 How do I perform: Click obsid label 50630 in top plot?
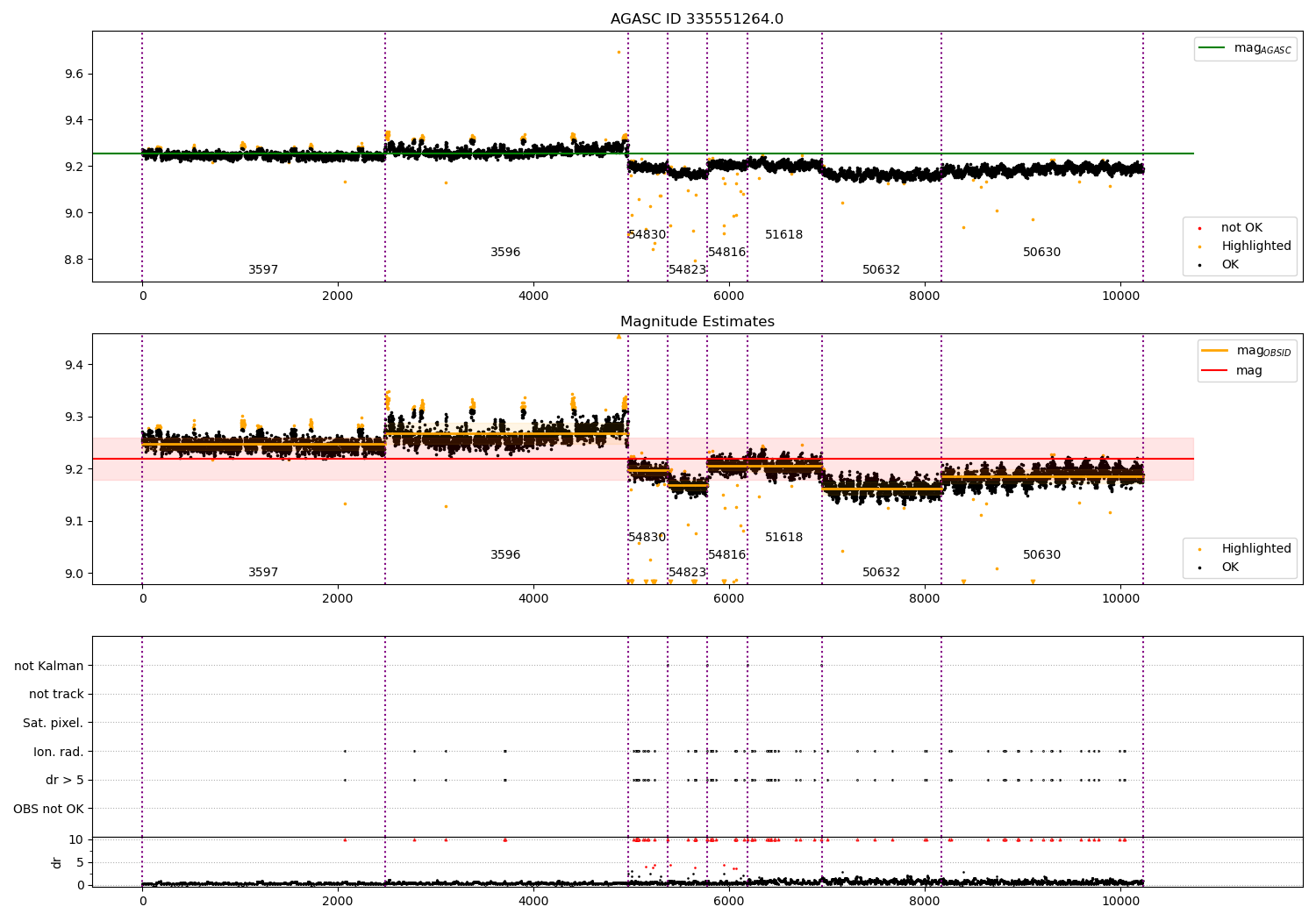click(1042, 253)
